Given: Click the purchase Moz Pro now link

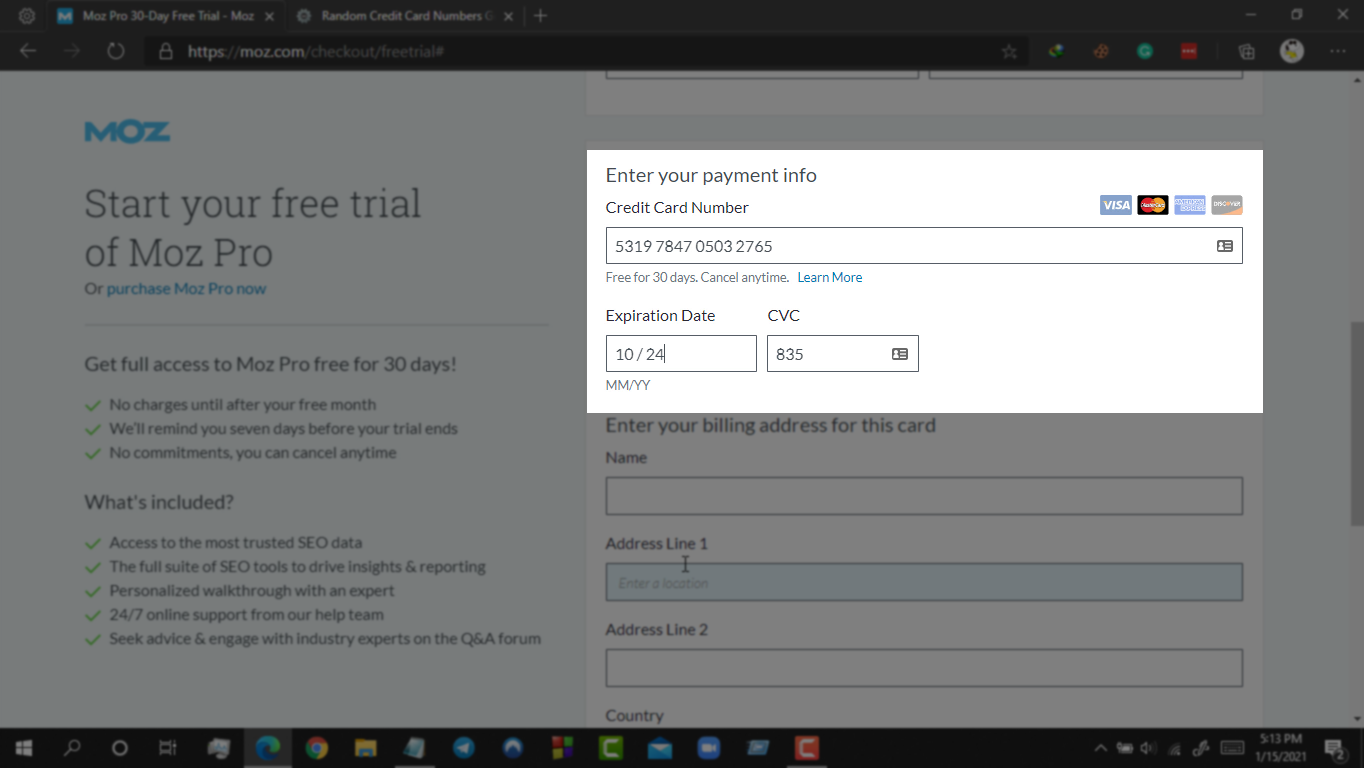Looking at the screenshot, I should coord(186,289).
